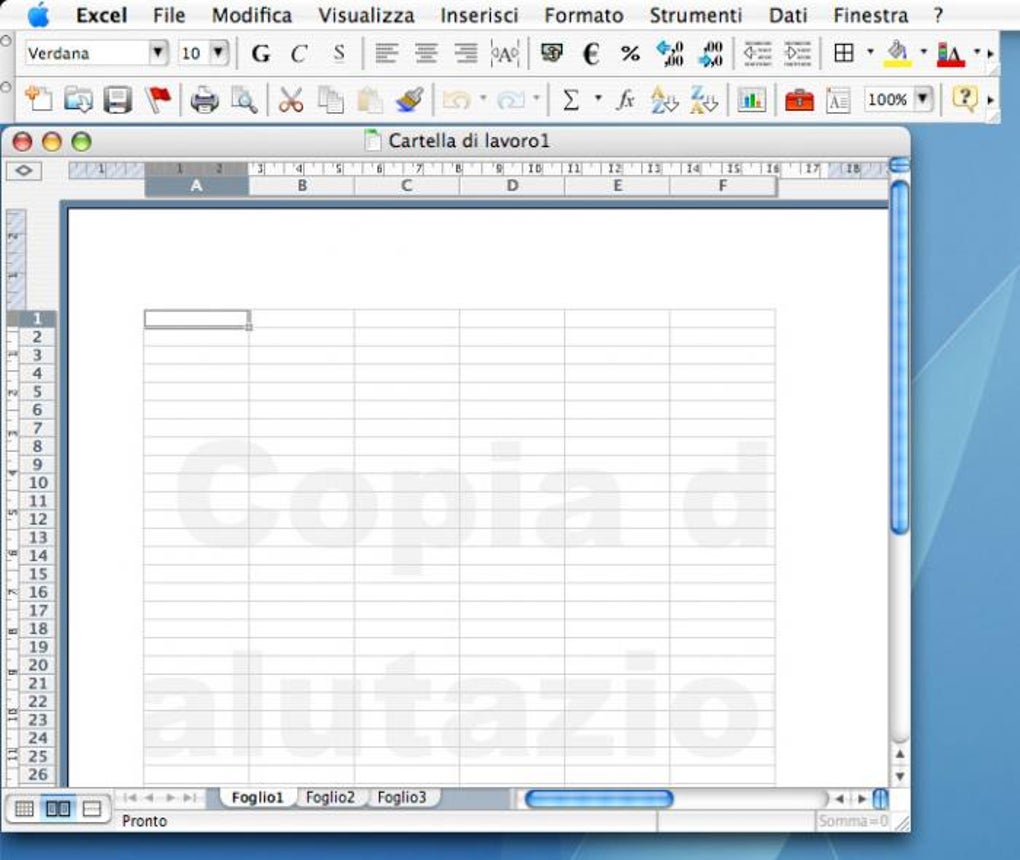Open an existing file icon
Screen dimensions: 1020x860
click(78, 100)
